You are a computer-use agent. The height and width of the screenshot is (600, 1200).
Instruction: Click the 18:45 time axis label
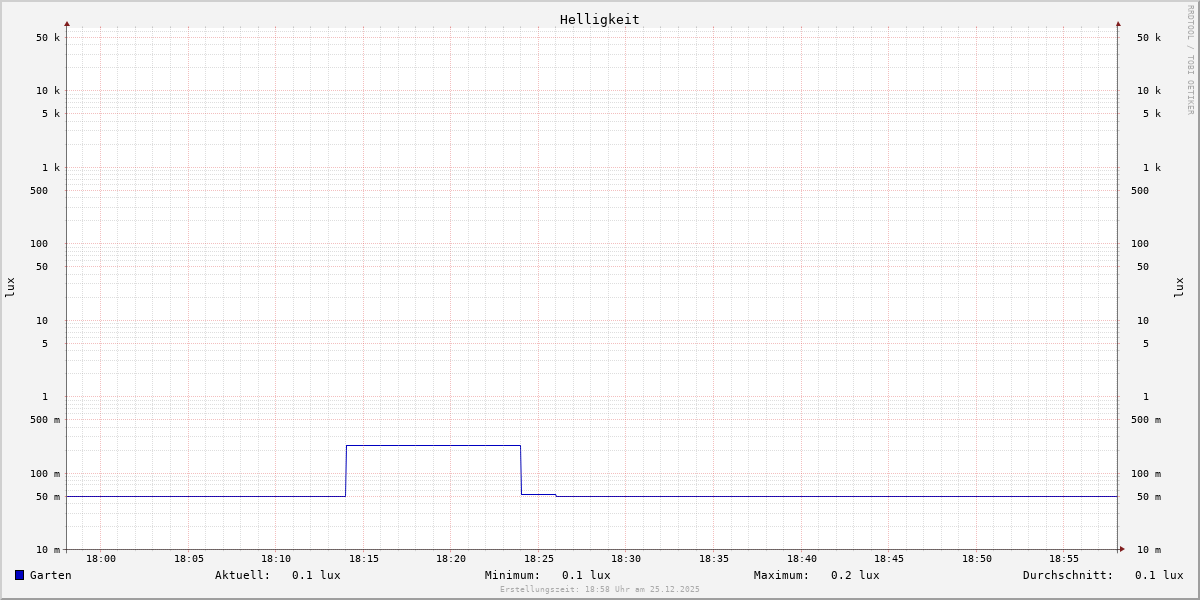click(x=889, y=559)
